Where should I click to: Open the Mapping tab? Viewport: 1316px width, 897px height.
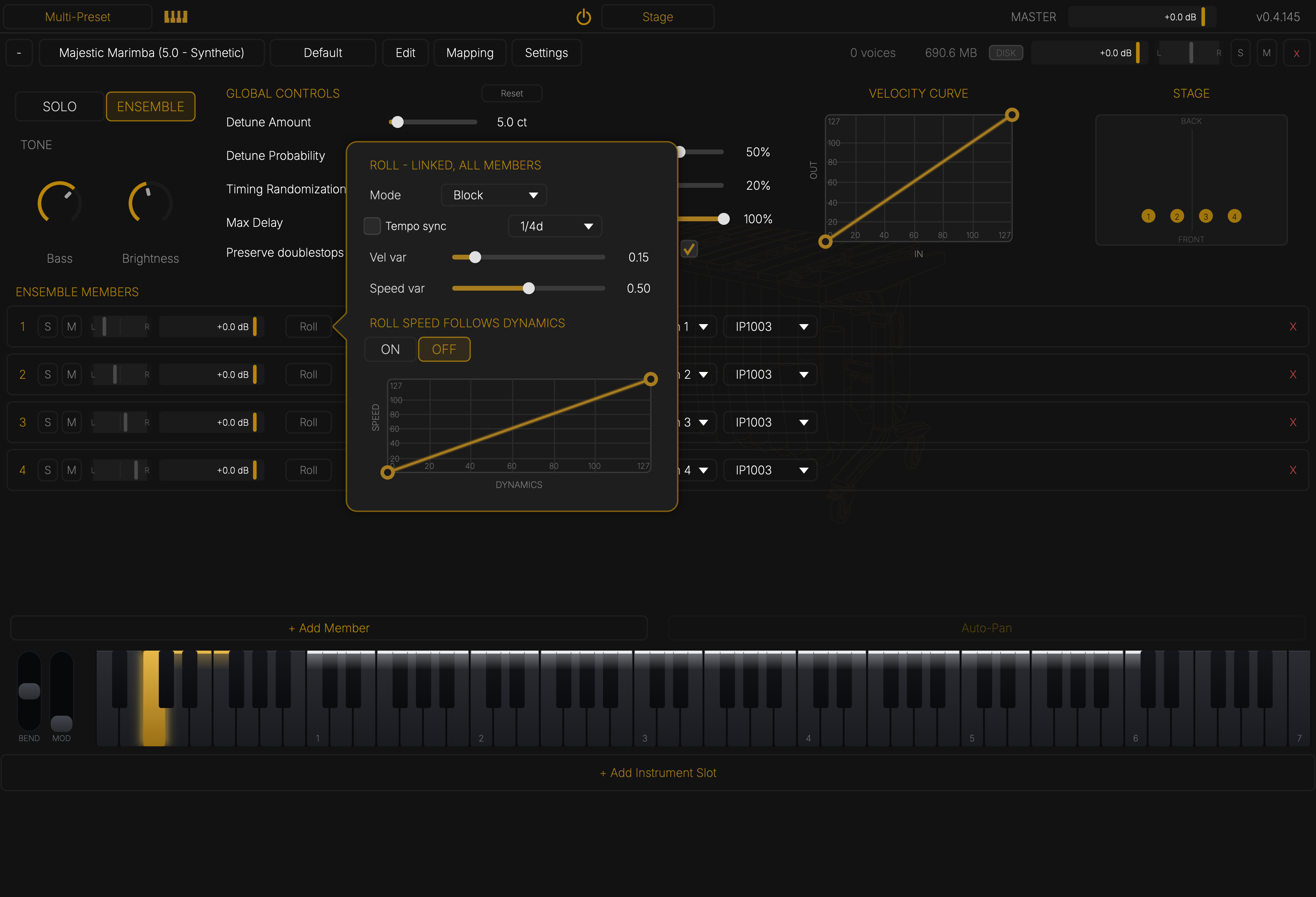pyautogui.click(x=470, y=53)
